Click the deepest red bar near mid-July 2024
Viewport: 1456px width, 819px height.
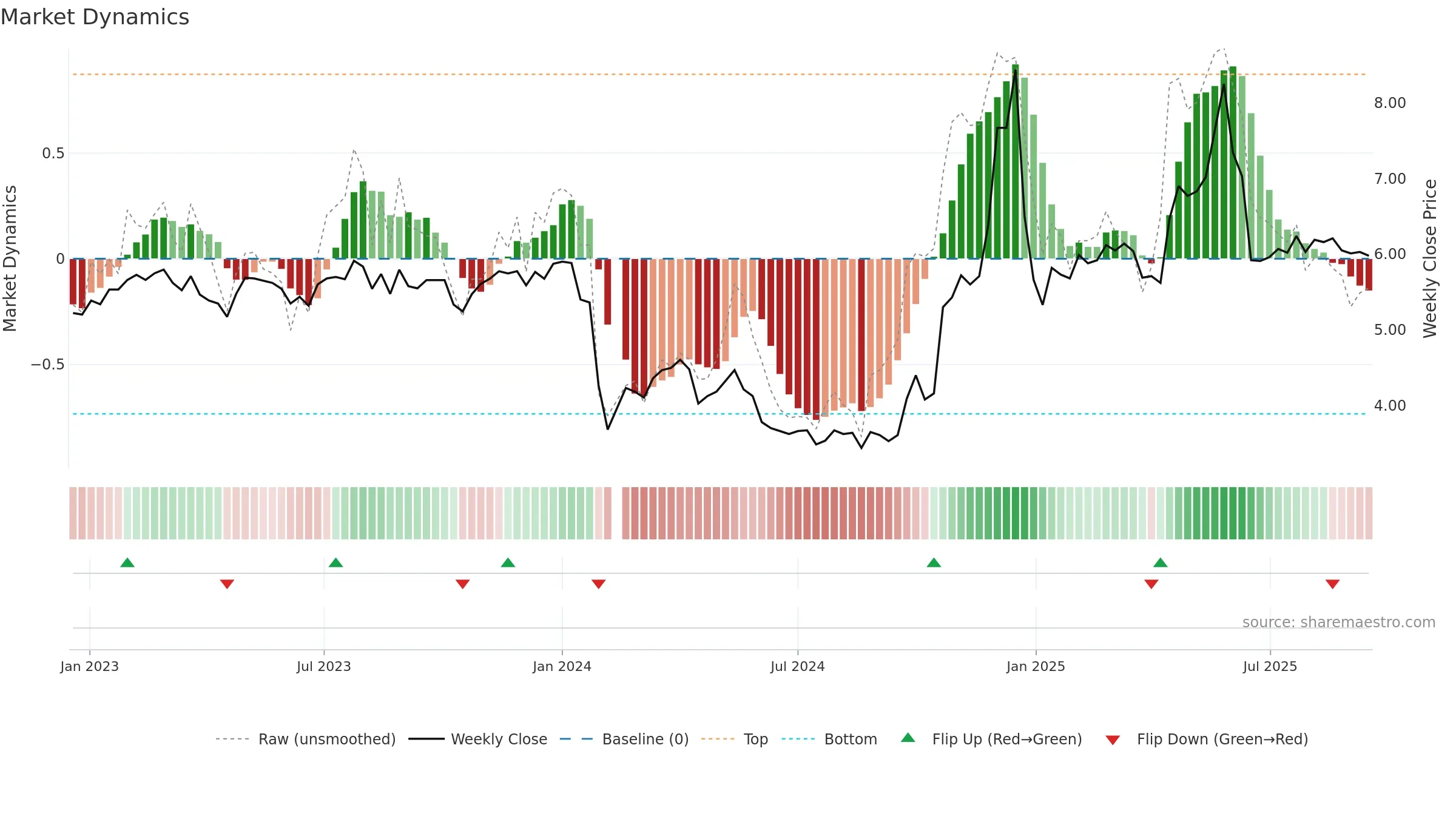click(x=816, y=339)
